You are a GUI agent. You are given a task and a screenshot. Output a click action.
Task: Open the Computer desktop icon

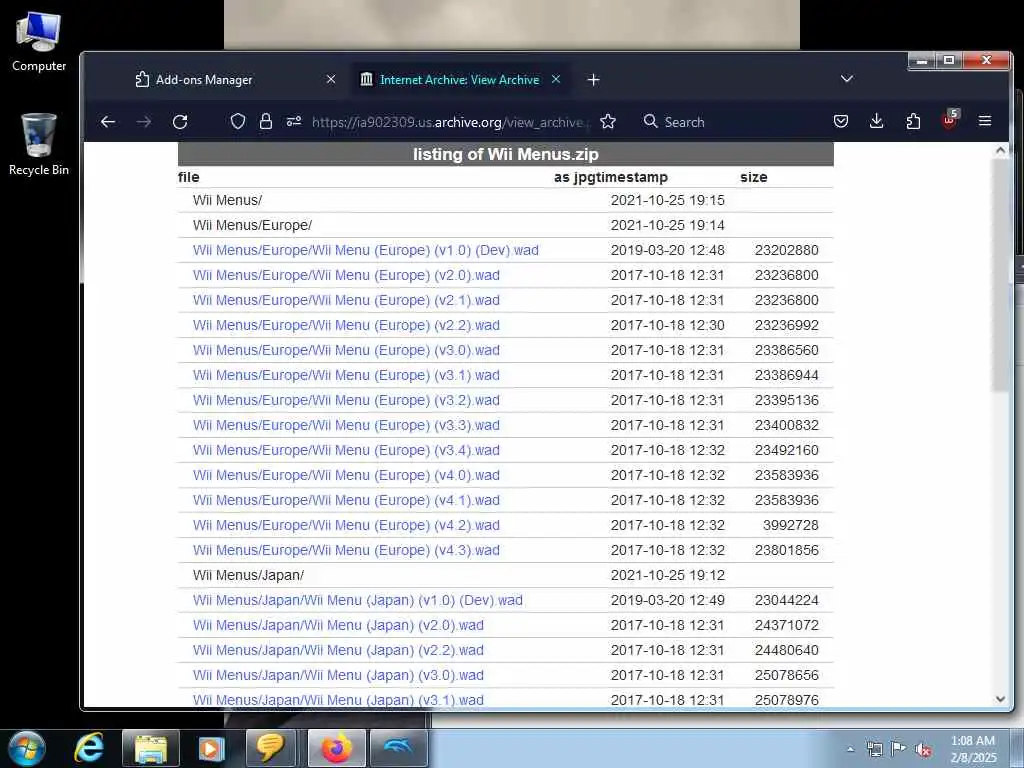pos(39,42)
